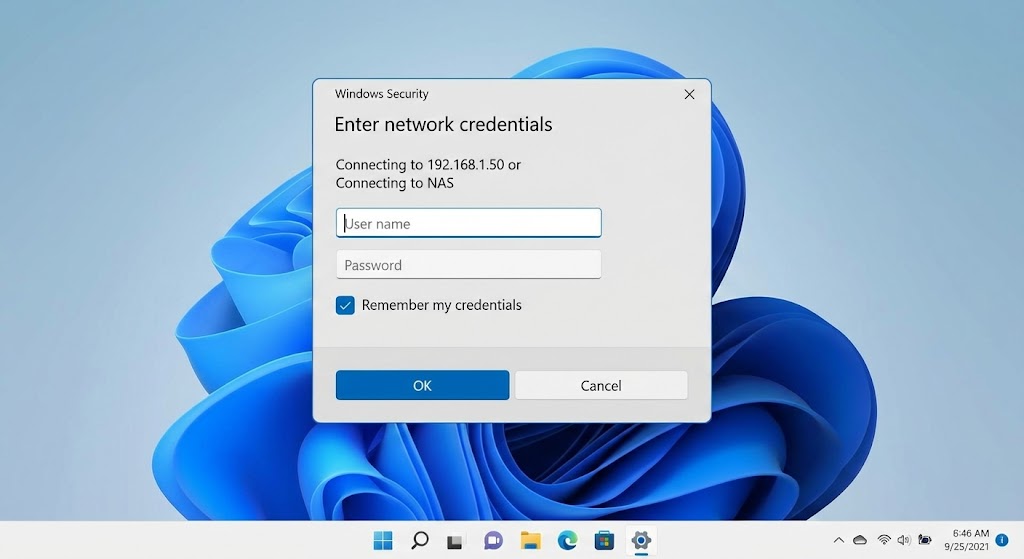Launch the Teams Chat taskbar icon
The image size is (1024, 559).
(492, 541)
